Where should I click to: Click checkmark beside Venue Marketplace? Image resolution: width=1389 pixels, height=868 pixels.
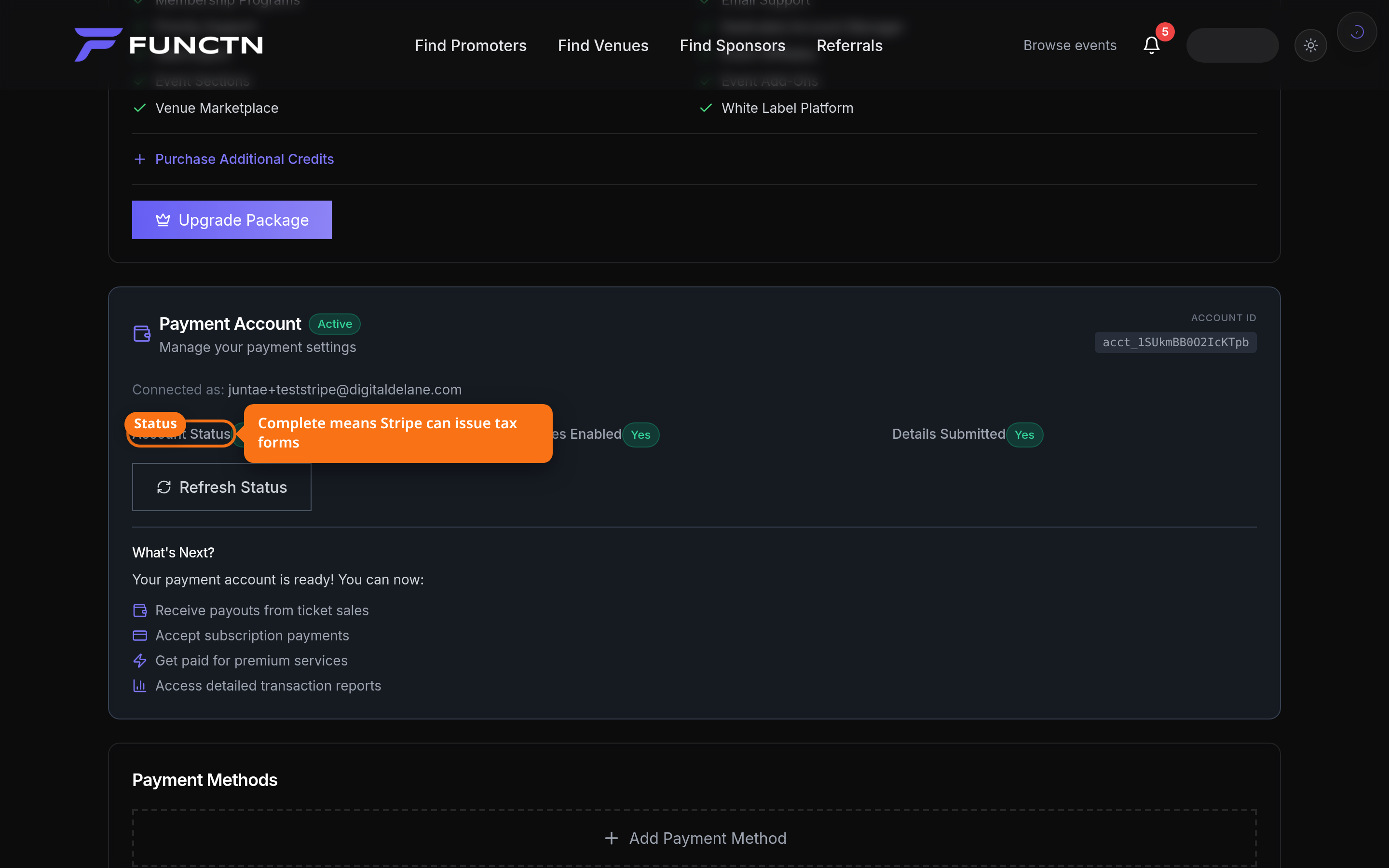(139, 108)
